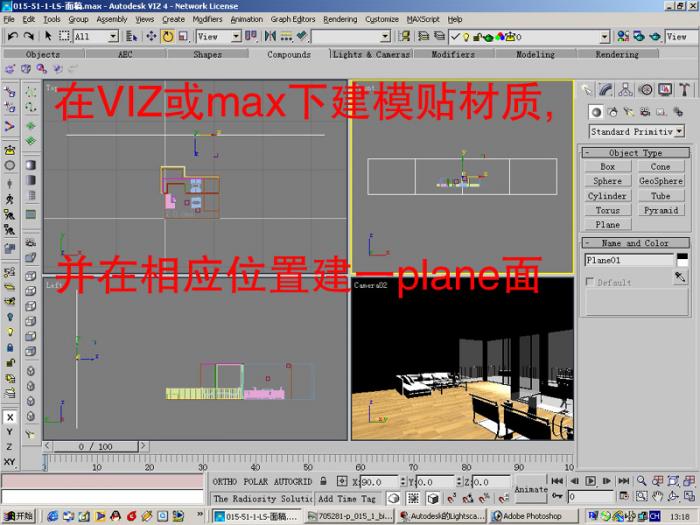Activate the Select and Scale tool

(x=183, y=36)
